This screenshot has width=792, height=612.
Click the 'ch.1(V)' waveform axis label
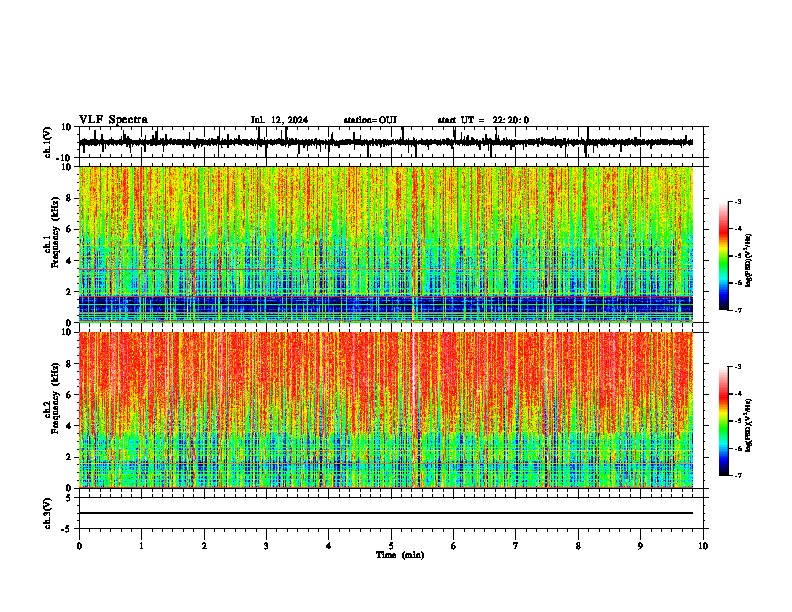pos(48,142)
